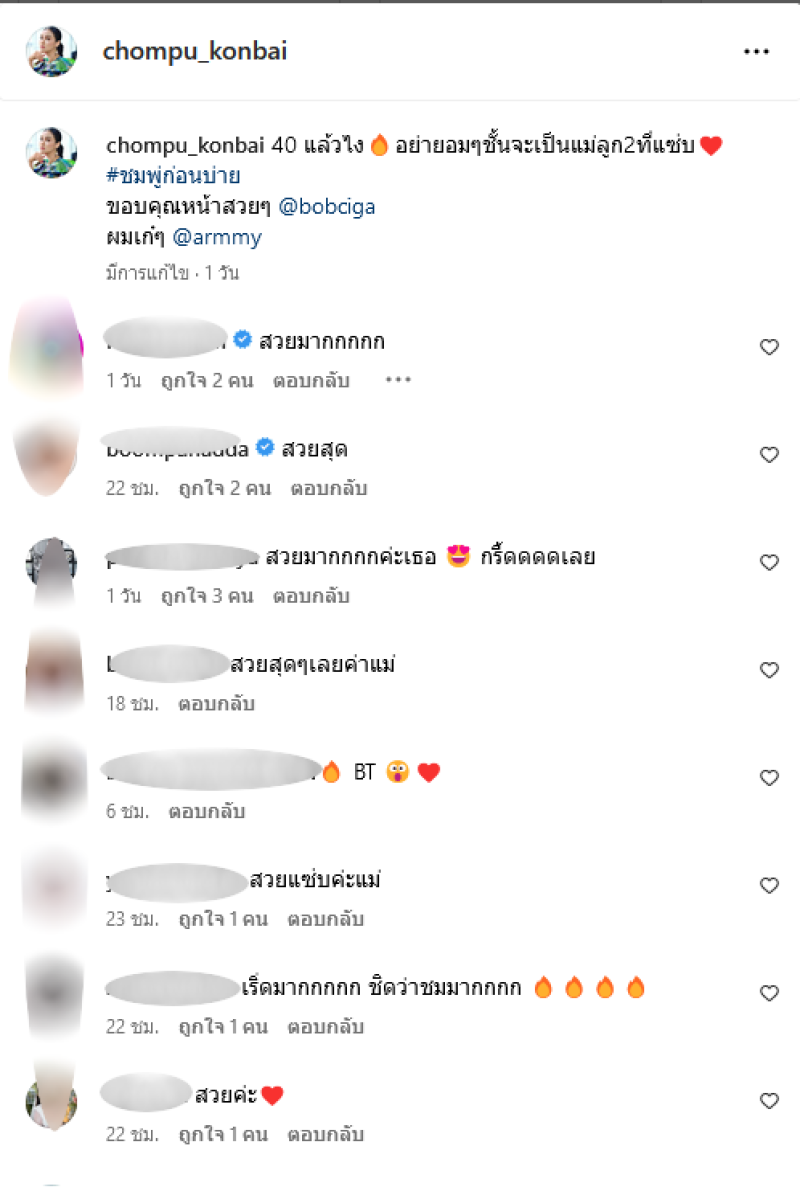Reply to the 6 ชม. BT comment

(207, 812)
